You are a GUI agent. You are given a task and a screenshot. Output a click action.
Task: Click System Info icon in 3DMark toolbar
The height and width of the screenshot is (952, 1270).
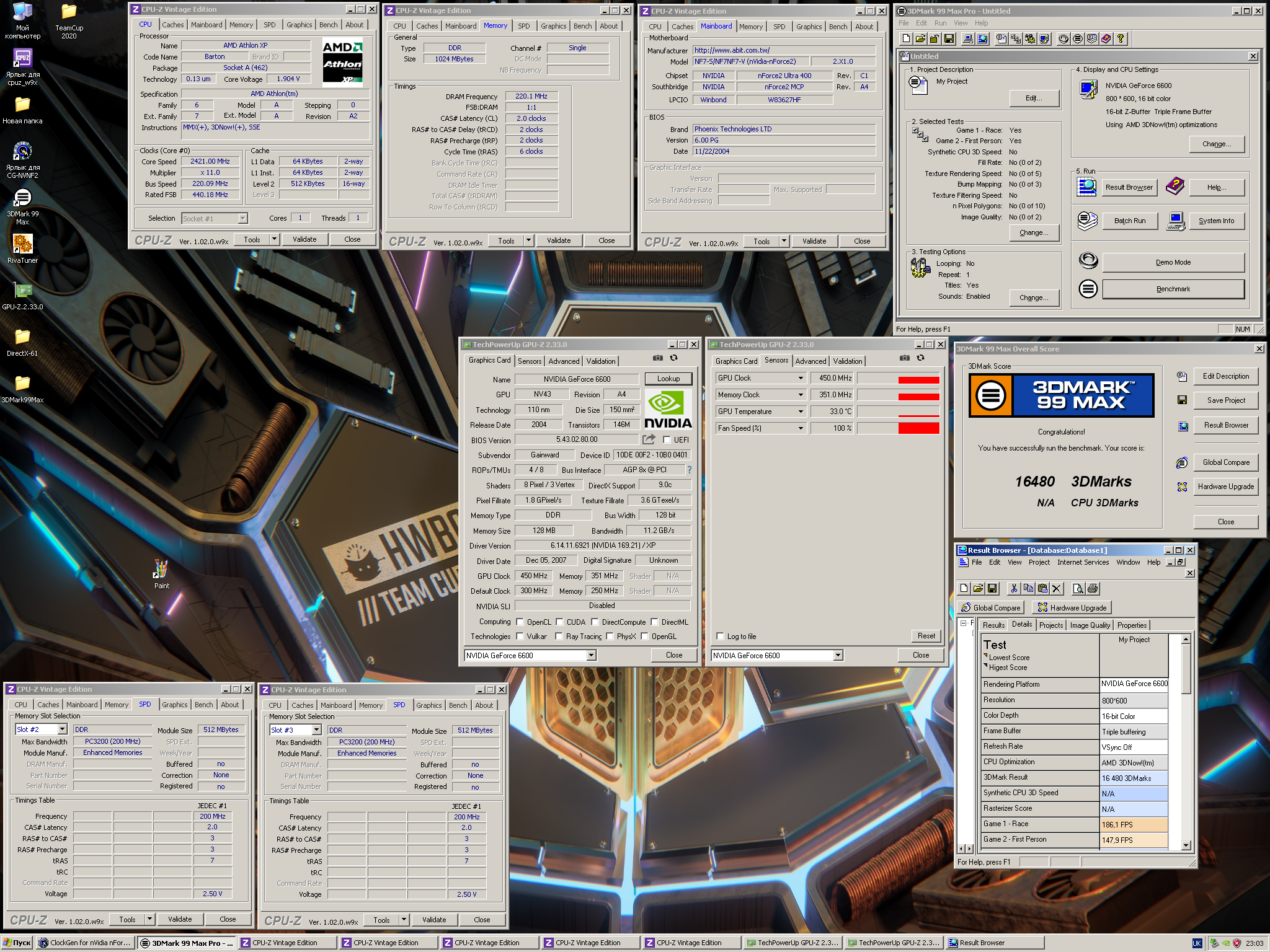point(968,39)
